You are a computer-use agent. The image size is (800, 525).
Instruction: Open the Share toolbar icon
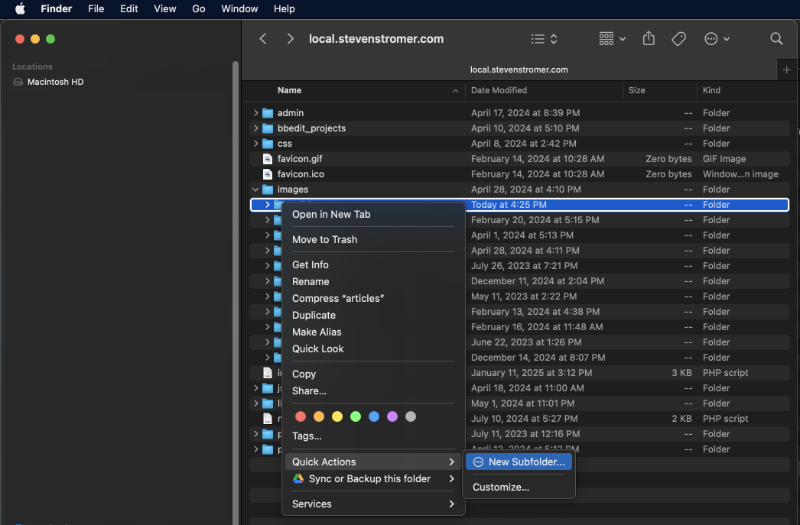(x=649, y=39)
